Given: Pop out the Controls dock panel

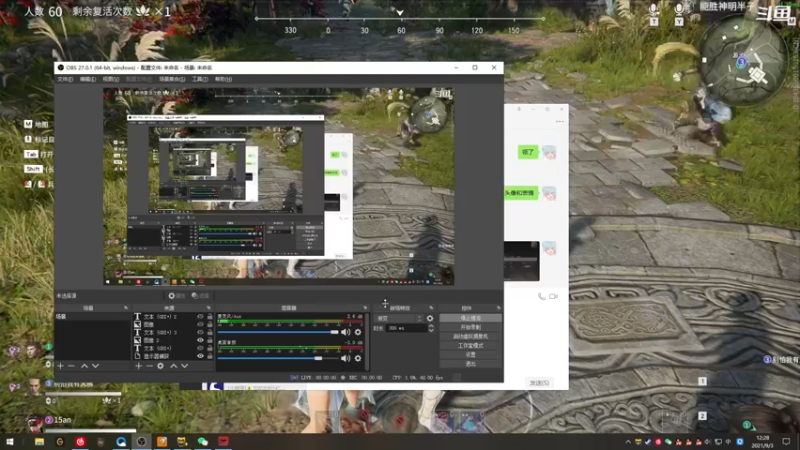Looking at the screenshot, I should pos(498,308).
